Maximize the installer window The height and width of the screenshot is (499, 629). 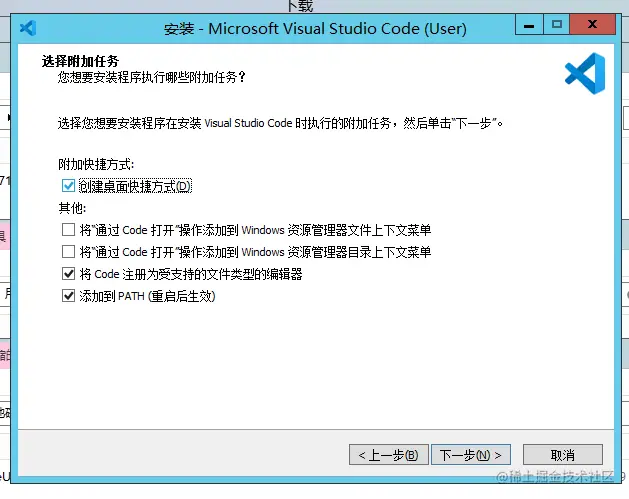pyautogui.click(x=556, y=24)
